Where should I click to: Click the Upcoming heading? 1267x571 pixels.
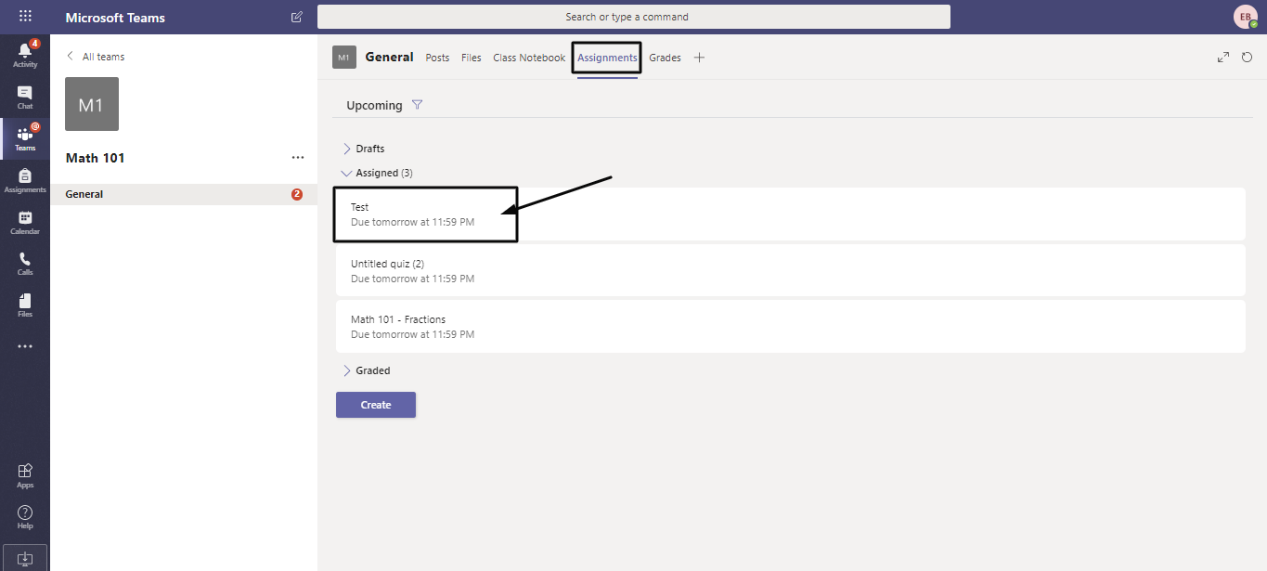[x=374, y=105]
